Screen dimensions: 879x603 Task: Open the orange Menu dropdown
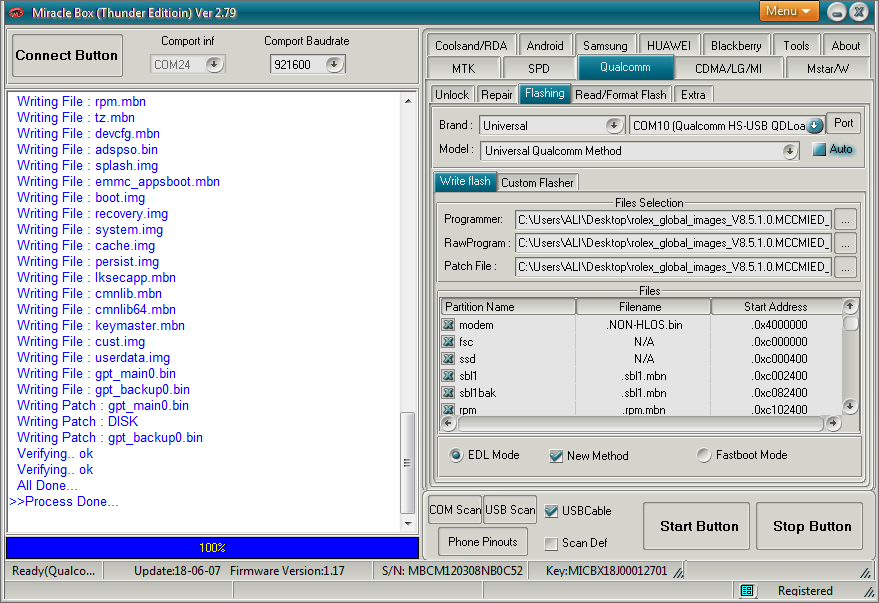(x=789, y=12)
